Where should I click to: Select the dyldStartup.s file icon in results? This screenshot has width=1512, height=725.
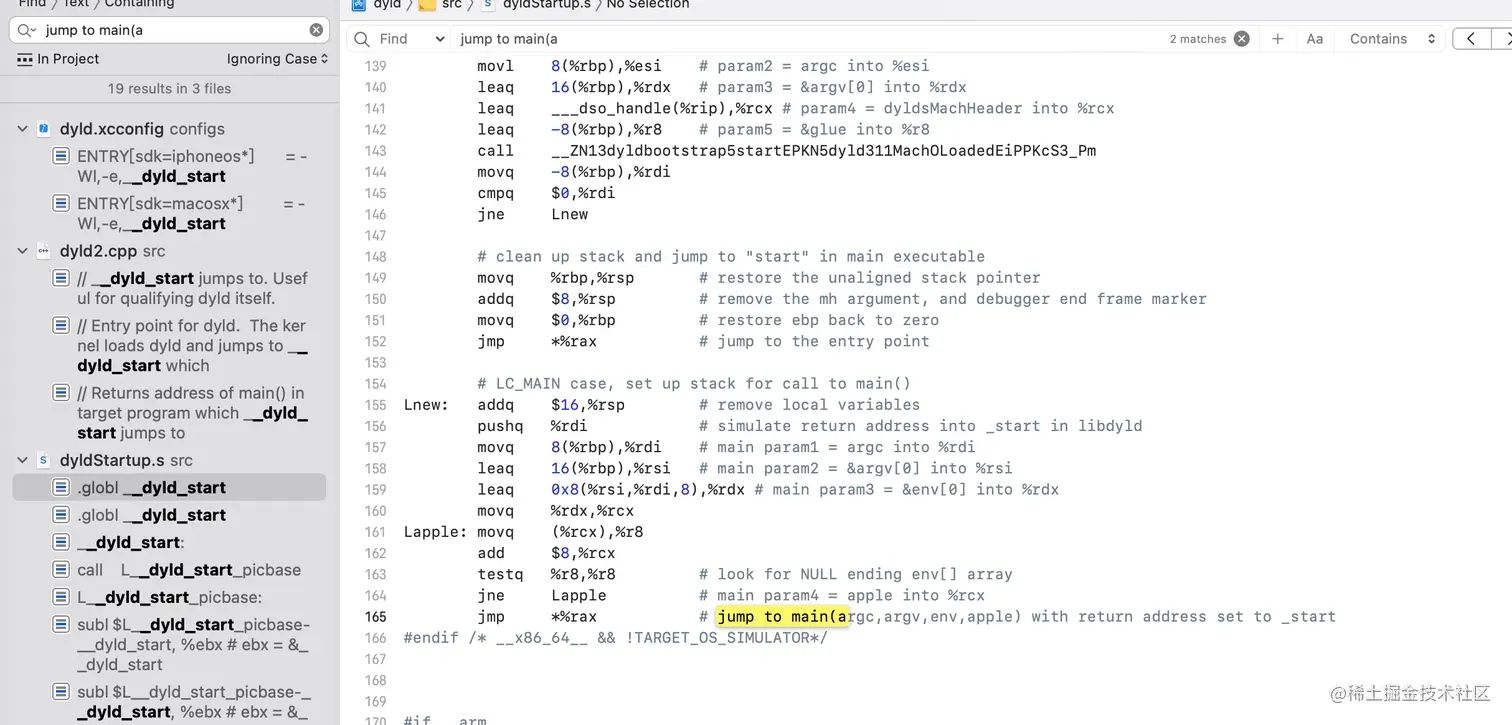tap(44, 460)
